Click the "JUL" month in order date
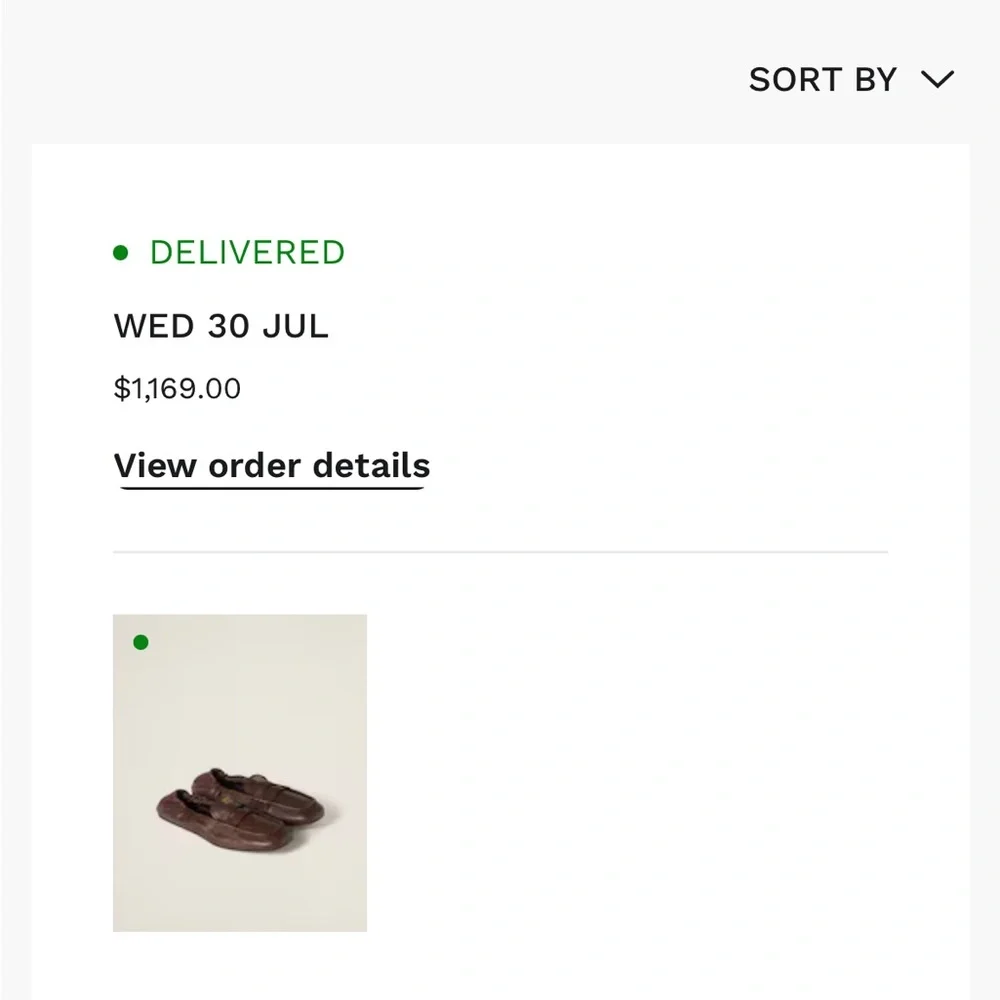Viewport: 1000px width, 1000px height. 302,326
